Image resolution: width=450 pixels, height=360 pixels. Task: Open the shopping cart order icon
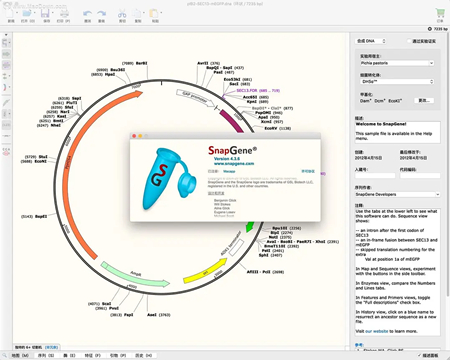[440, 13]
